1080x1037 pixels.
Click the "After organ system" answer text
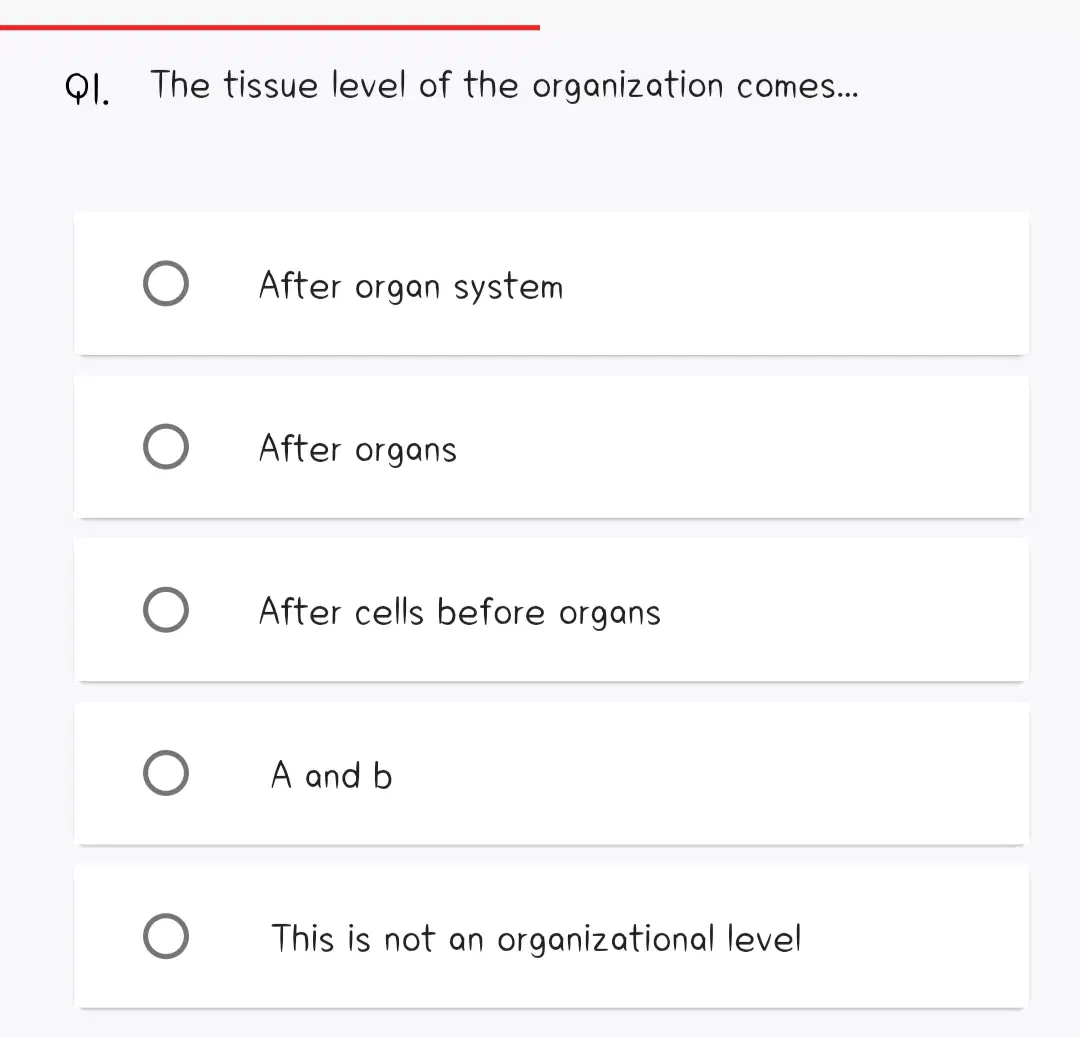tap(411, 286)
